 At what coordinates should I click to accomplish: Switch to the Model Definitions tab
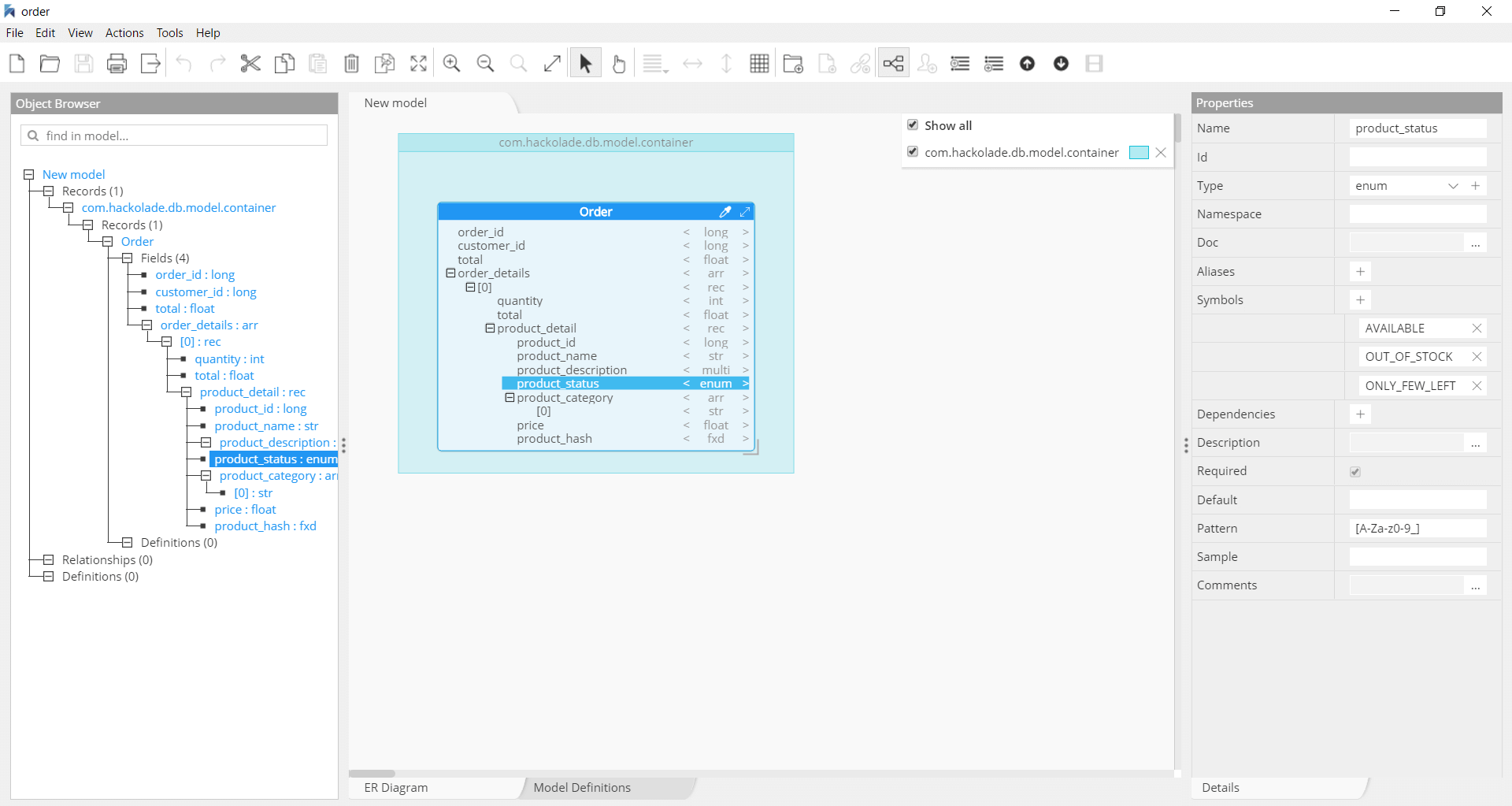coord(582,788)
